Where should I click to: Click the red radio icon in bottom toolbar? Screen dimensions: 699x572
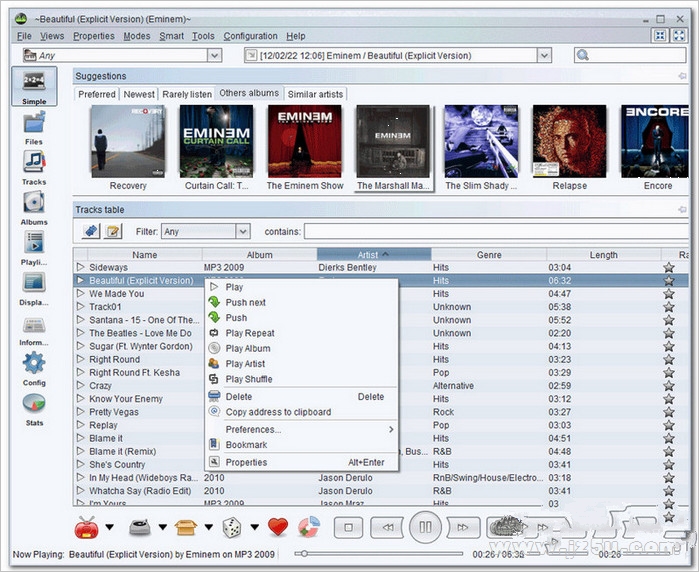(86, 527)
